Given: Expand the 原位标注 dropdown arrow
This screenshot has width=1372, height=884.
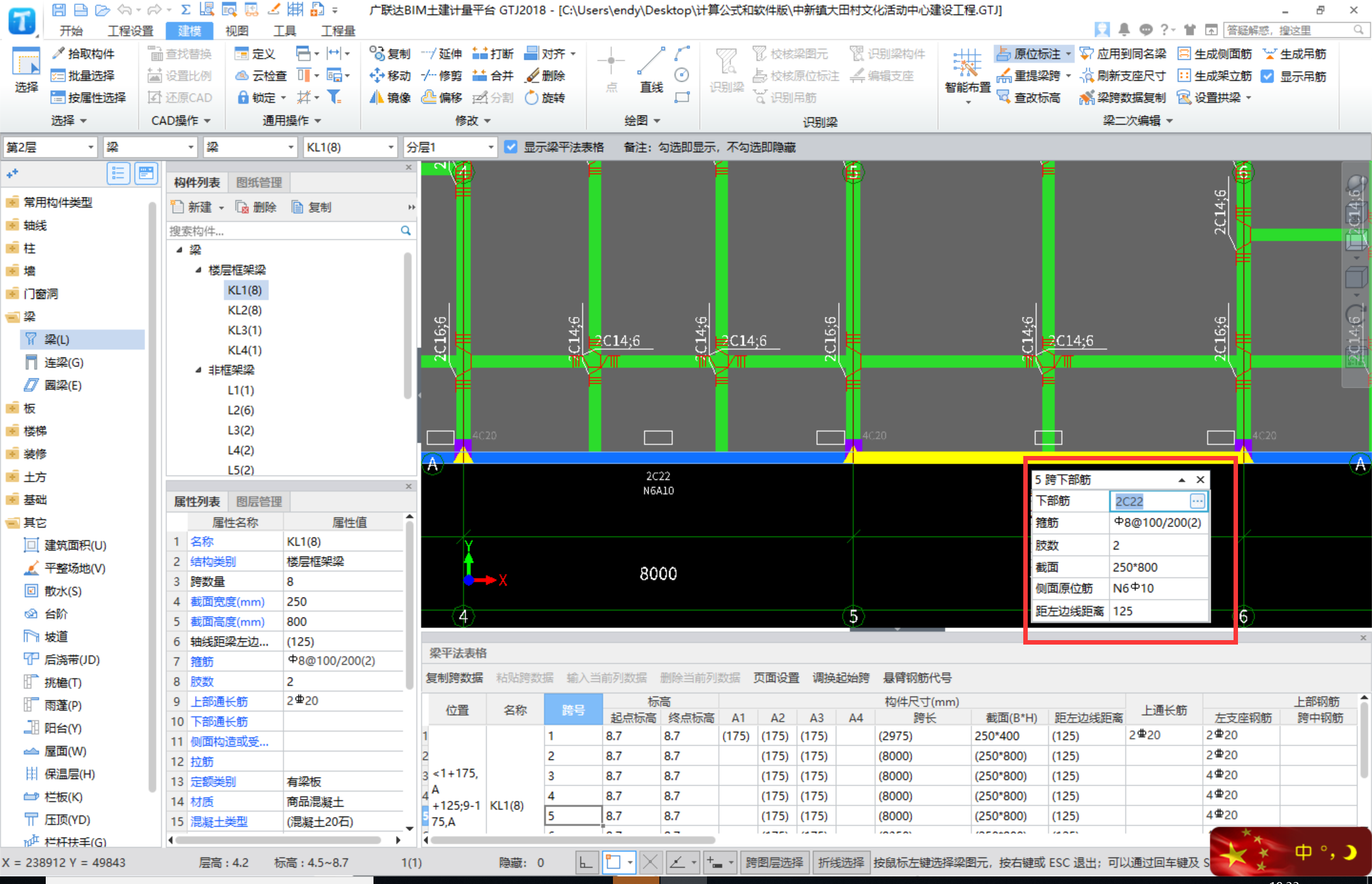Looking at the screenshot, I should pyautogui.click(x=1068, y=54).
